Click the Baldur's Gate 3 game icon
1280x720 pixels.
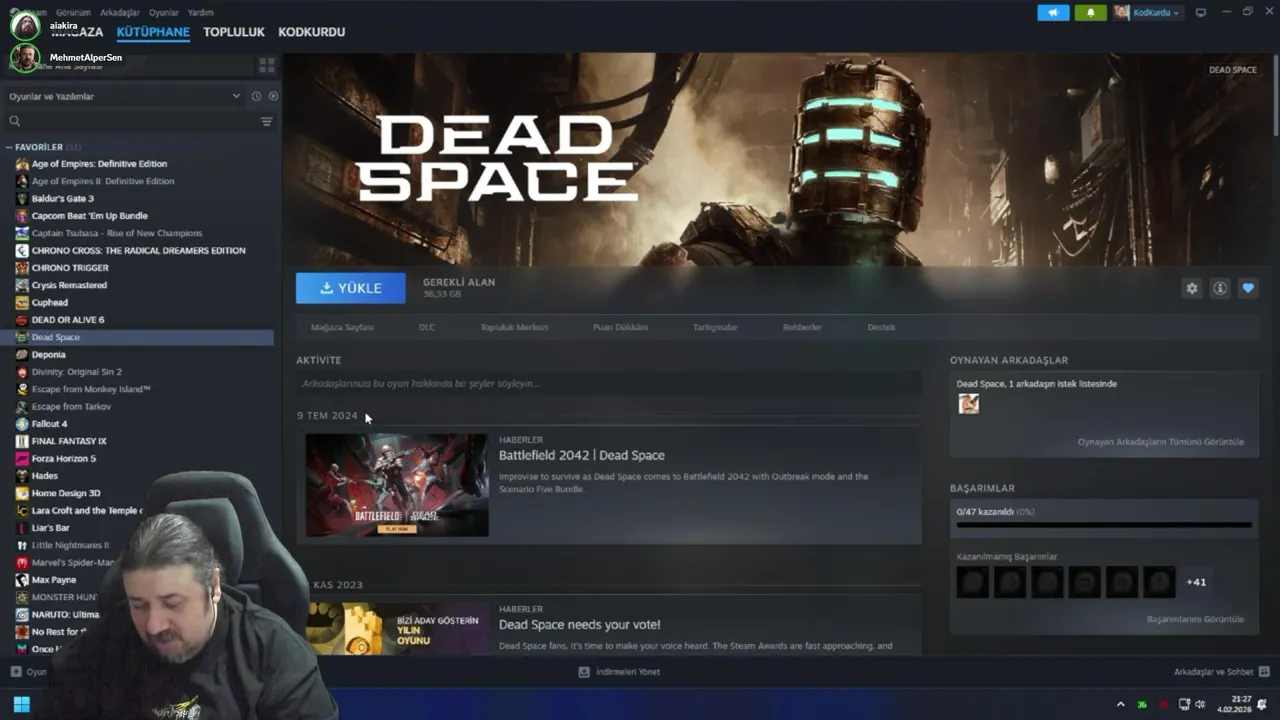pyautogui.click(x=22, y=198)
